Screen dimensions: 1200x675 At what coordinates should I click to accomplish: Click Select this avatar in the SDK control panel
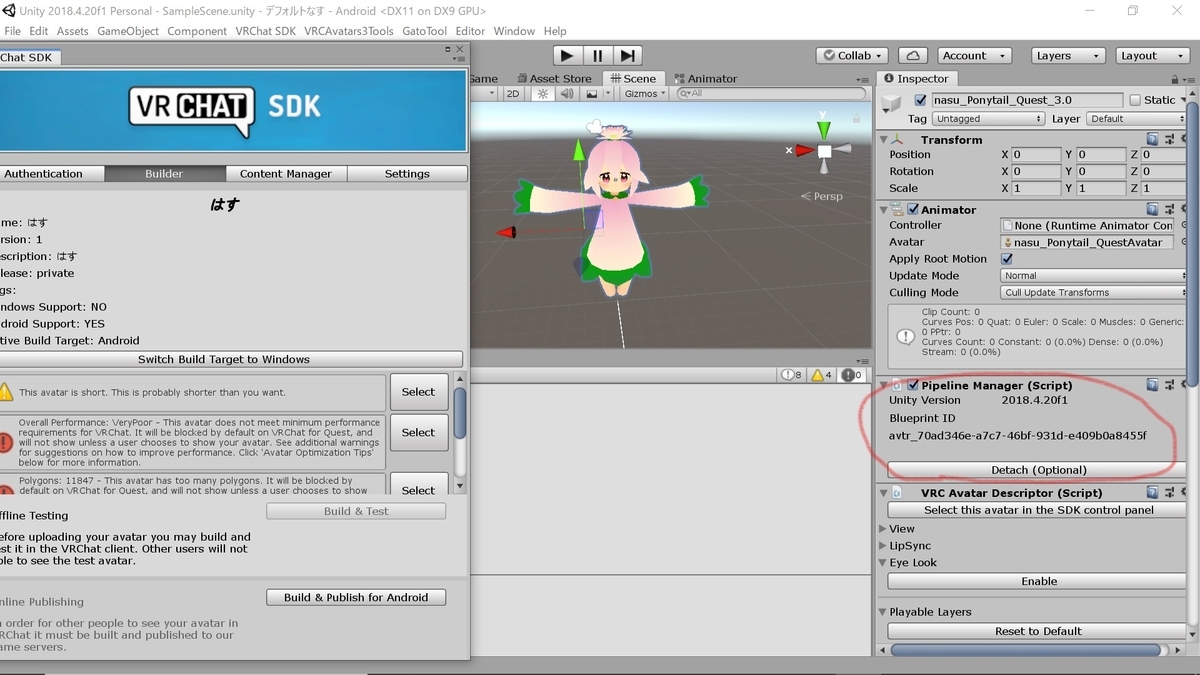click(1039, 510)
